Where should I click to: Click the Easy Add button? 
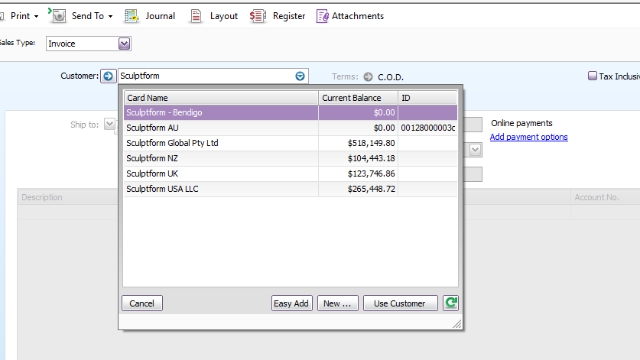[291, 303]
